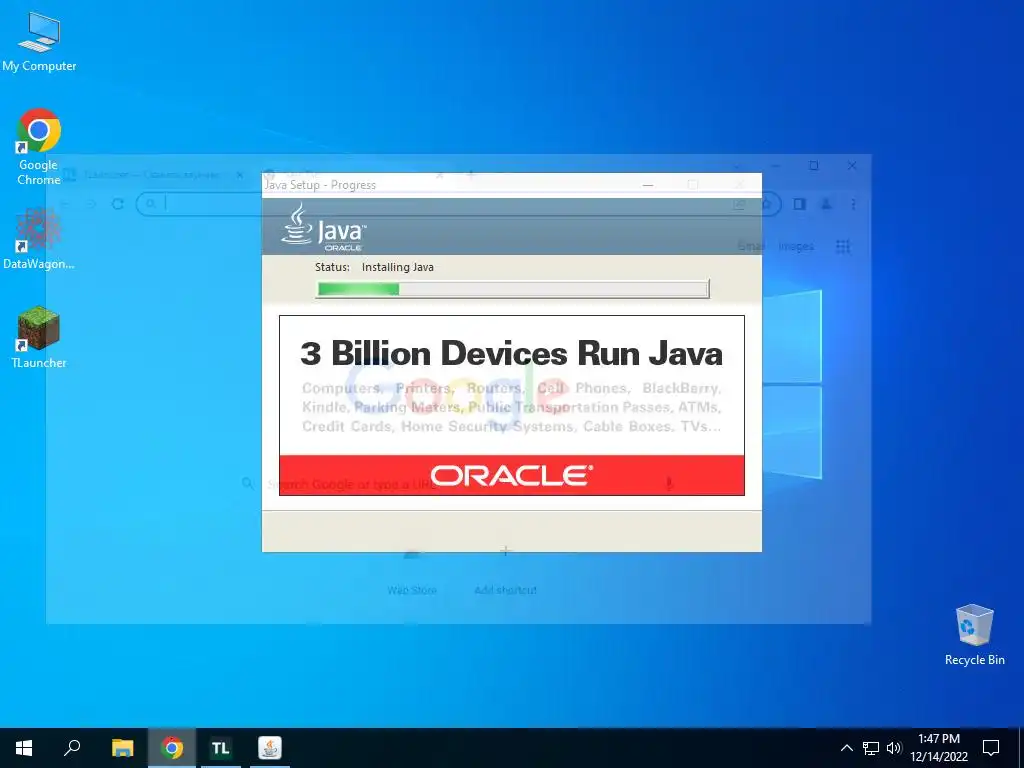Switch to TLauncher TL taskbar button
Viewport: 1024px width, 768px height.
pyautogui.click(x=221, y=748)
